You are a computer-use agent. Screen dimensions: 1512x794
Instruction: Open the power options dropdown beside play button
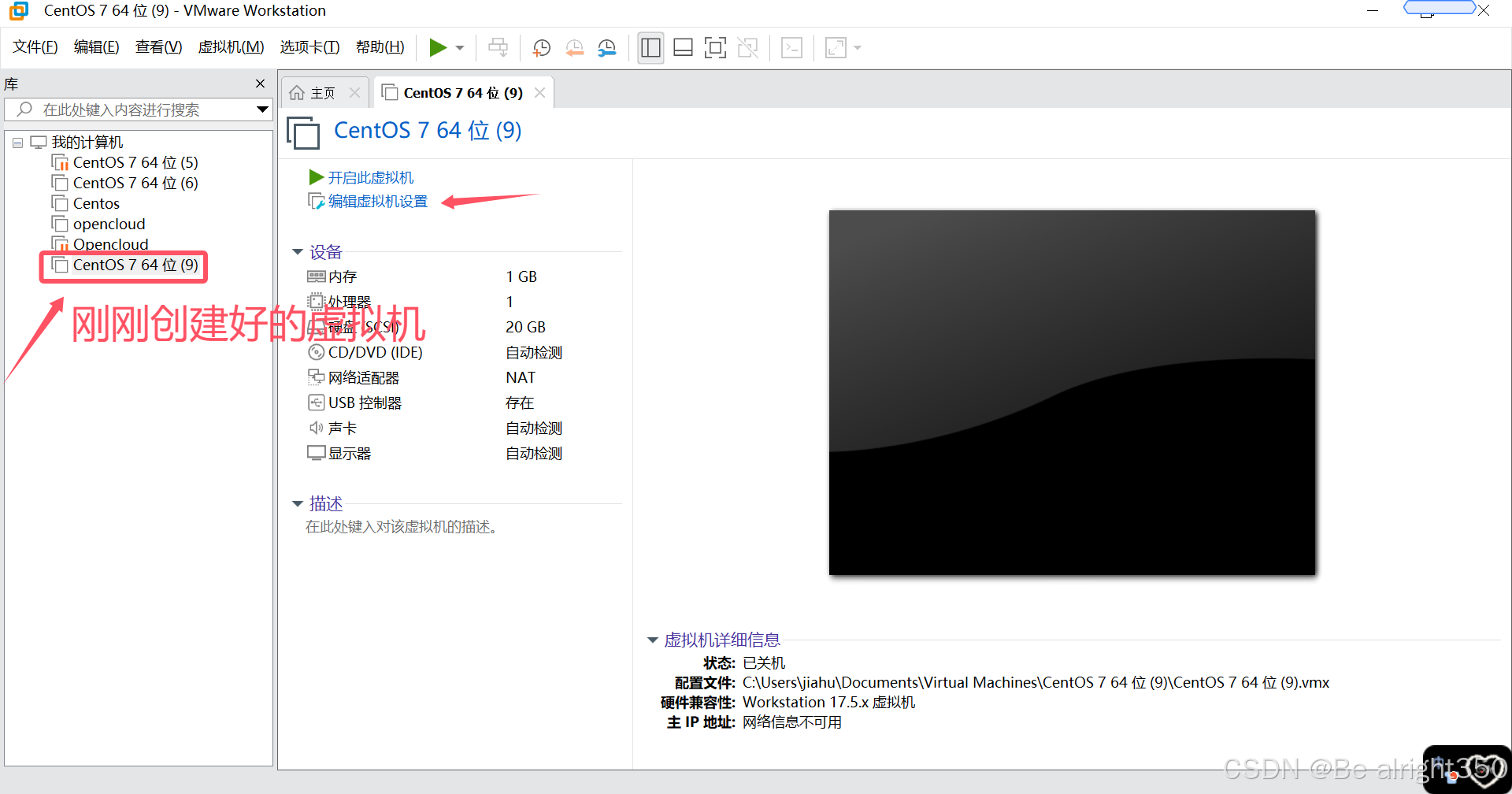tap(460, 47)
